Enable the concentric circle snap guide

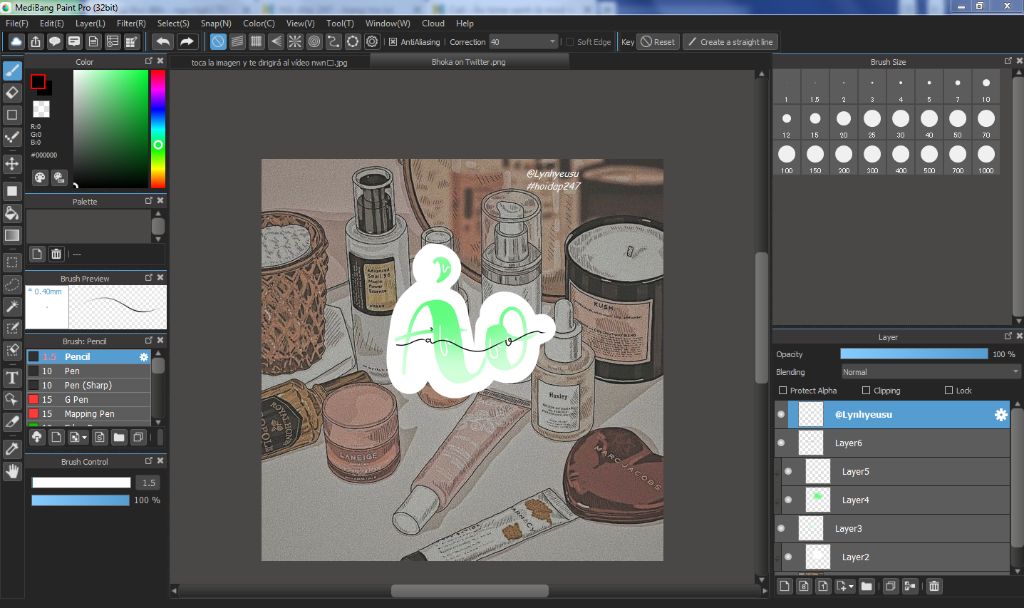click(314, 42)
